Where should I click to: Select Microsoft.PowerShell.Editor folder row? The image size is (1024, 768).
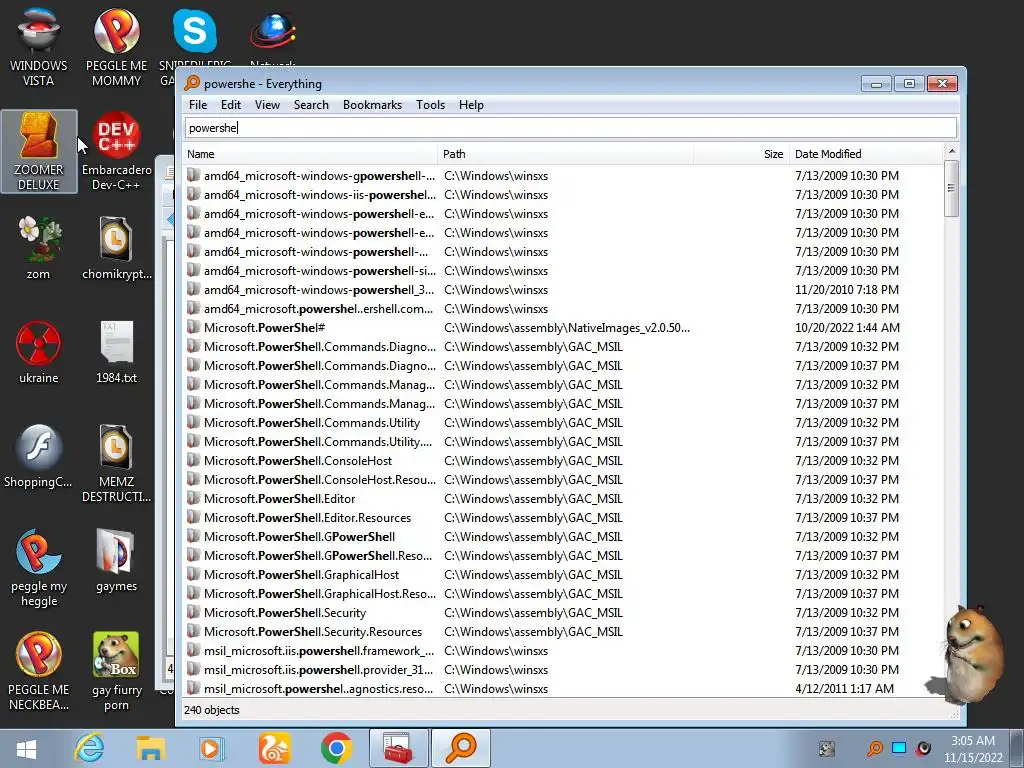coord(564,499)
